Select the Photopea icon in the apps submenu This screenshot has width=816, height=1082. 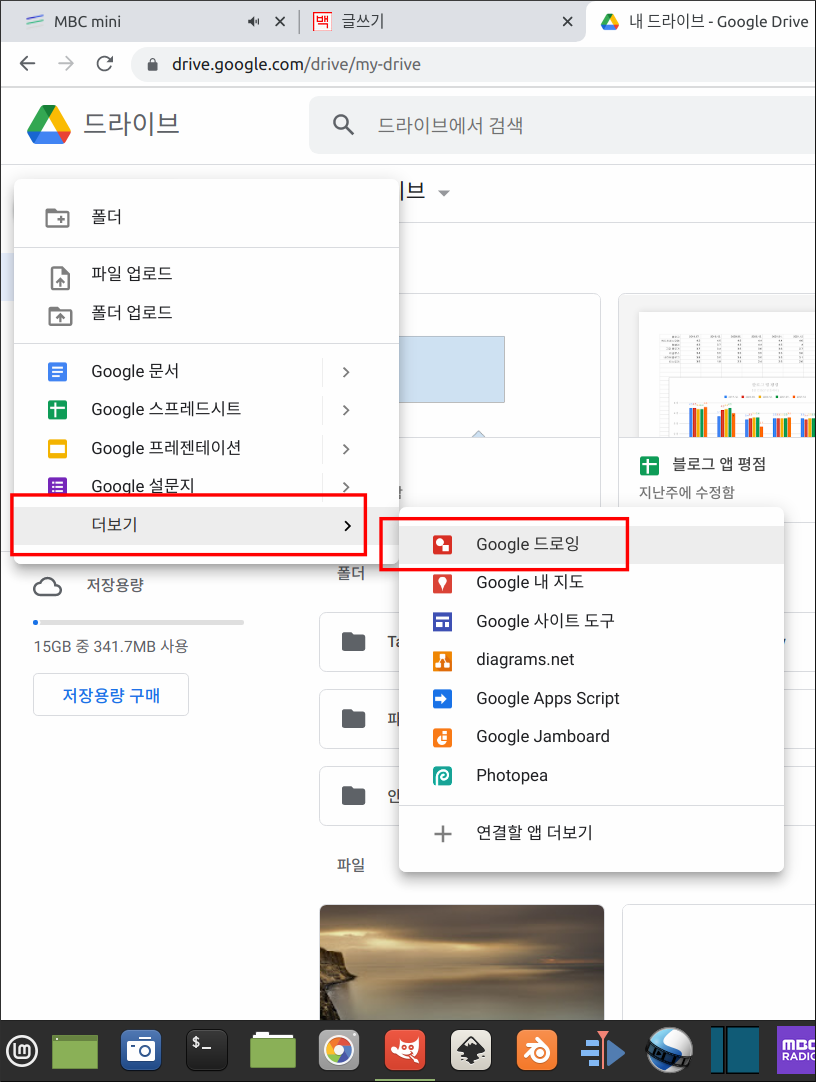[442, 775]
